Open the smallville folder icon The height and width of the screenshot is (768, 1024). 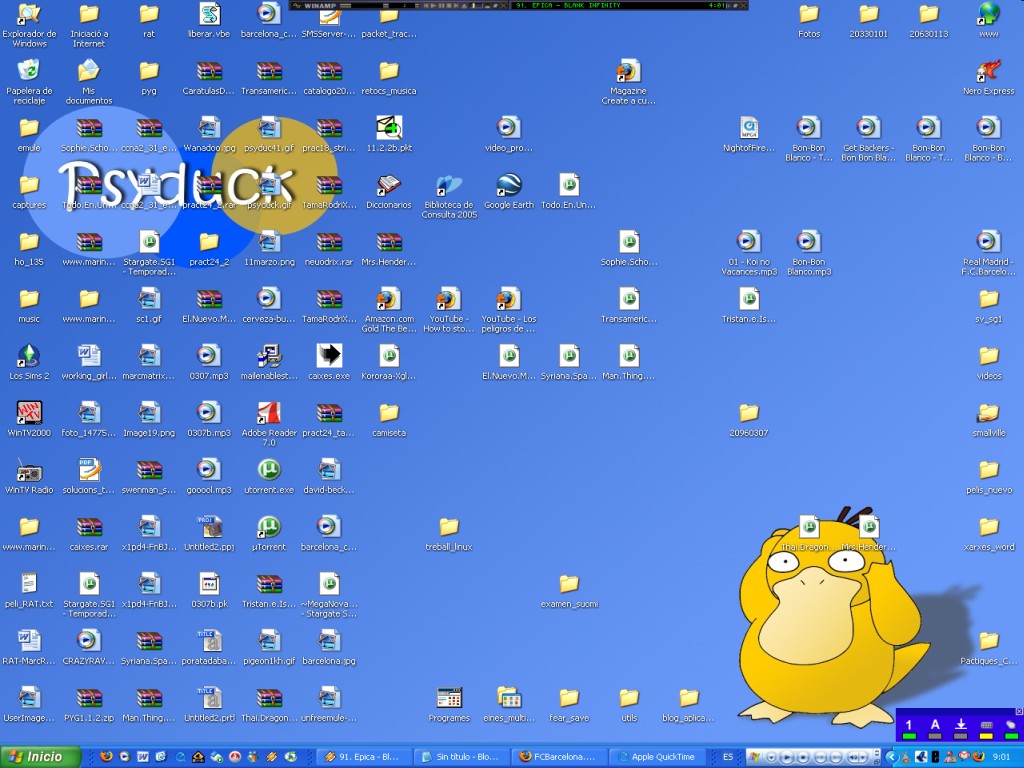(x=989, y=419)
